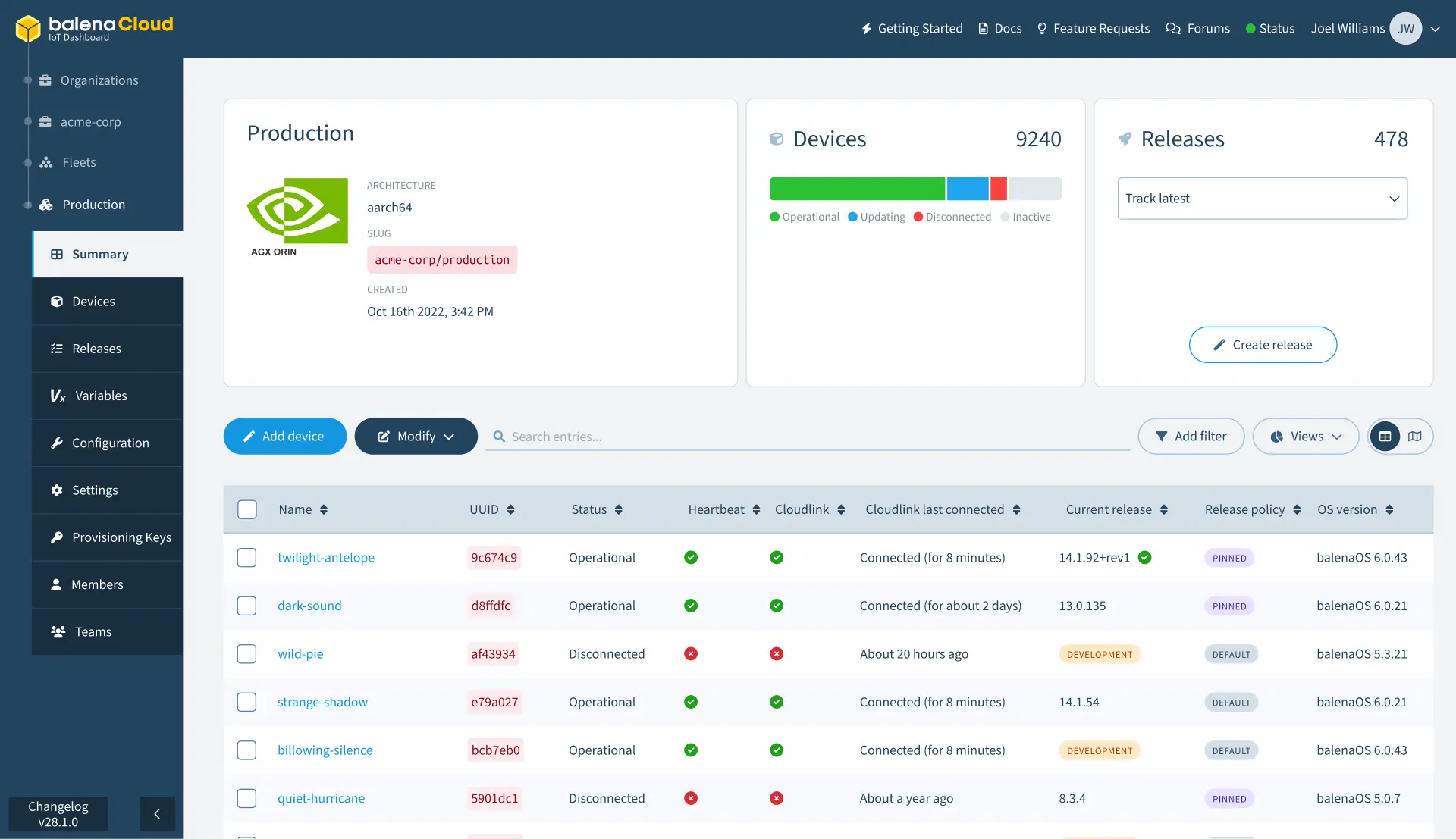Click the green Operational bar segment

coord(857,189)
